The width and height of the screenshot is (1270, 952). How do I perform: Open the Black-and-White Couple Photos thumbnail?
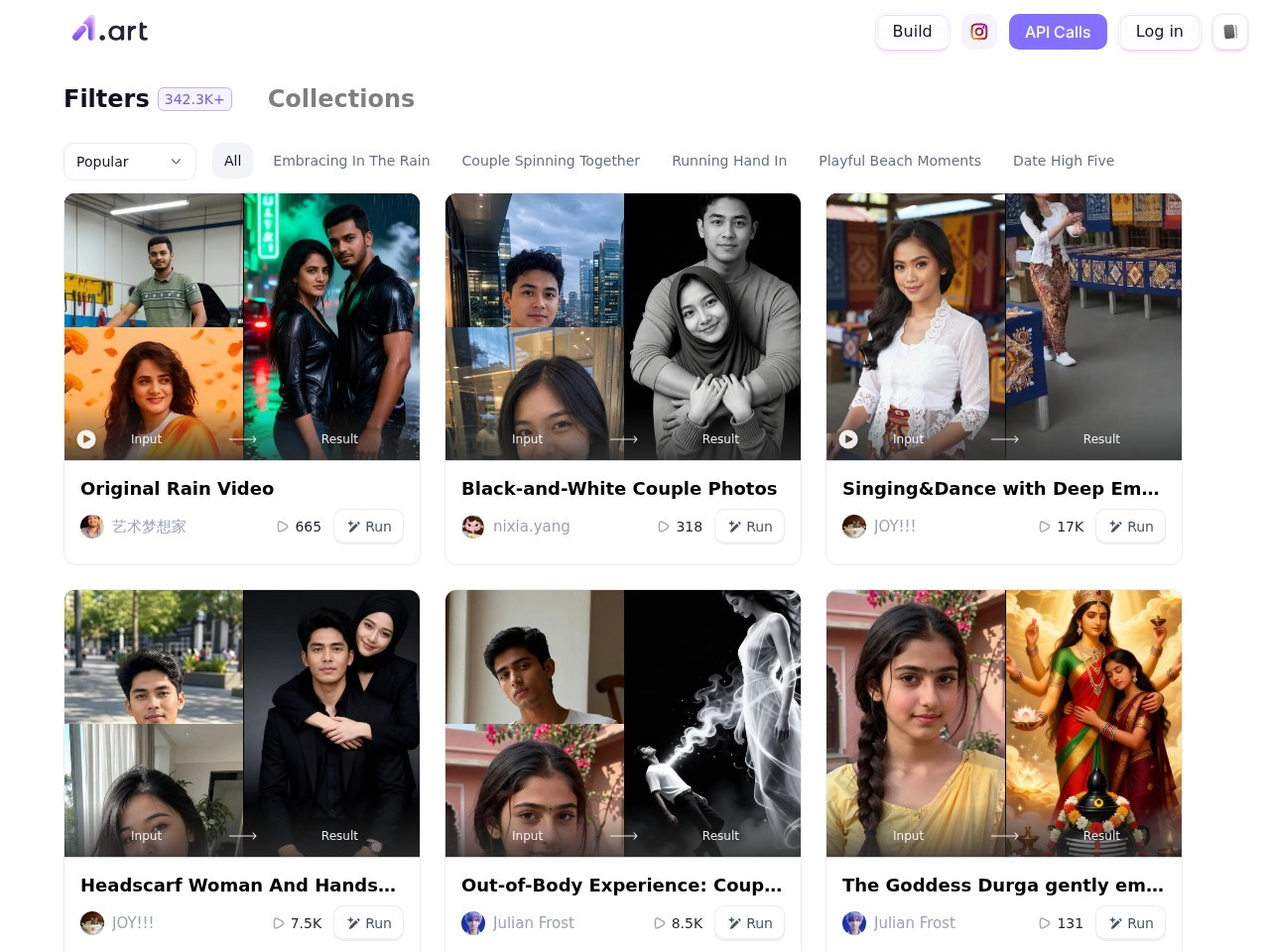click(x=623, y=326)
